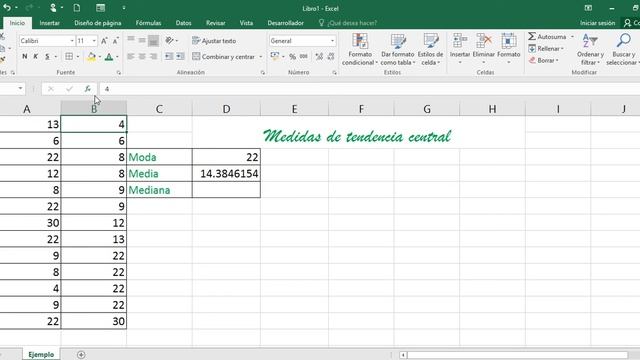640x360 pixels.
Task: Switch to the Datos tab
Action: tap(183, 23)
